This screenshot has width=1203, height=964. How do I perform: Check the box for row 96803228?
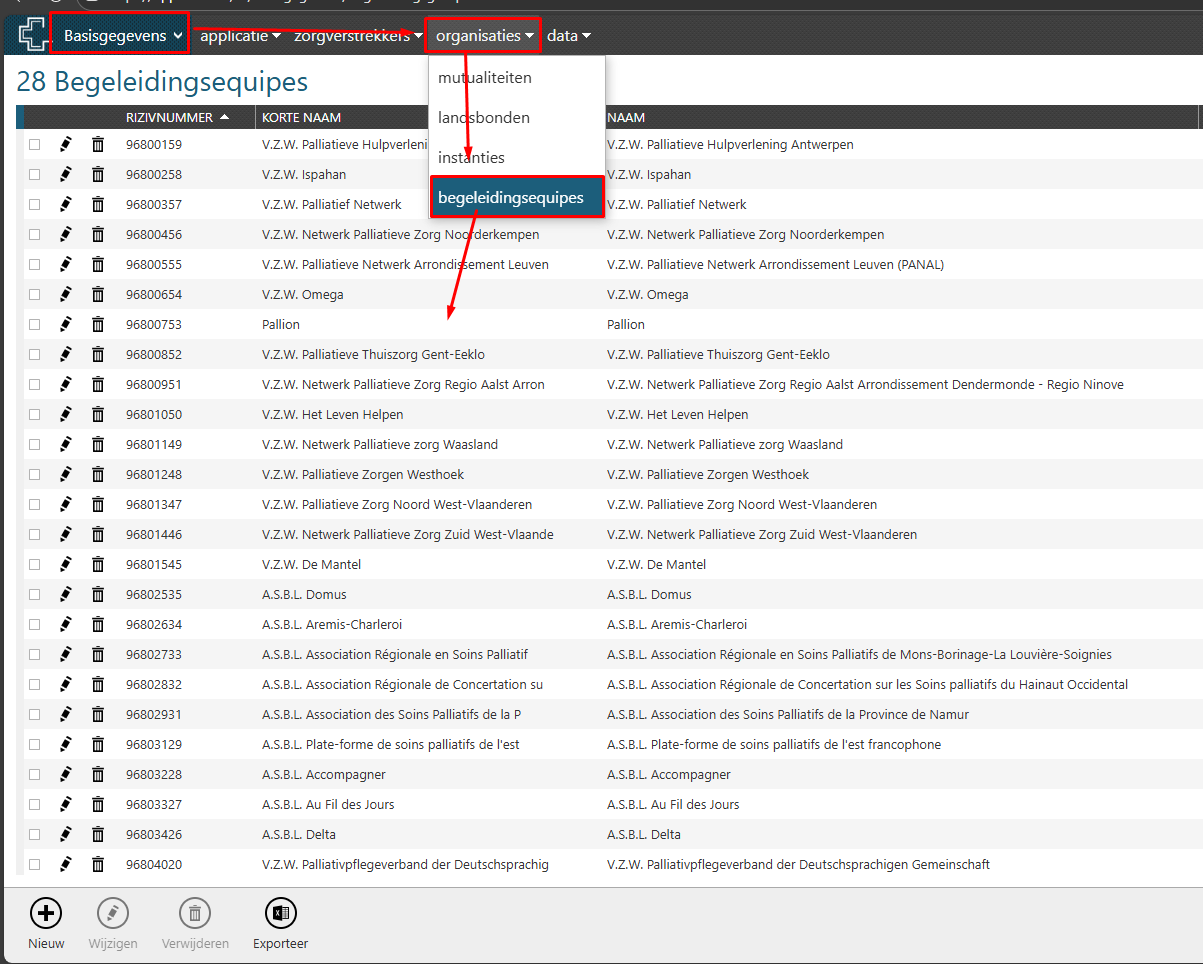click(x=35, y=775)
